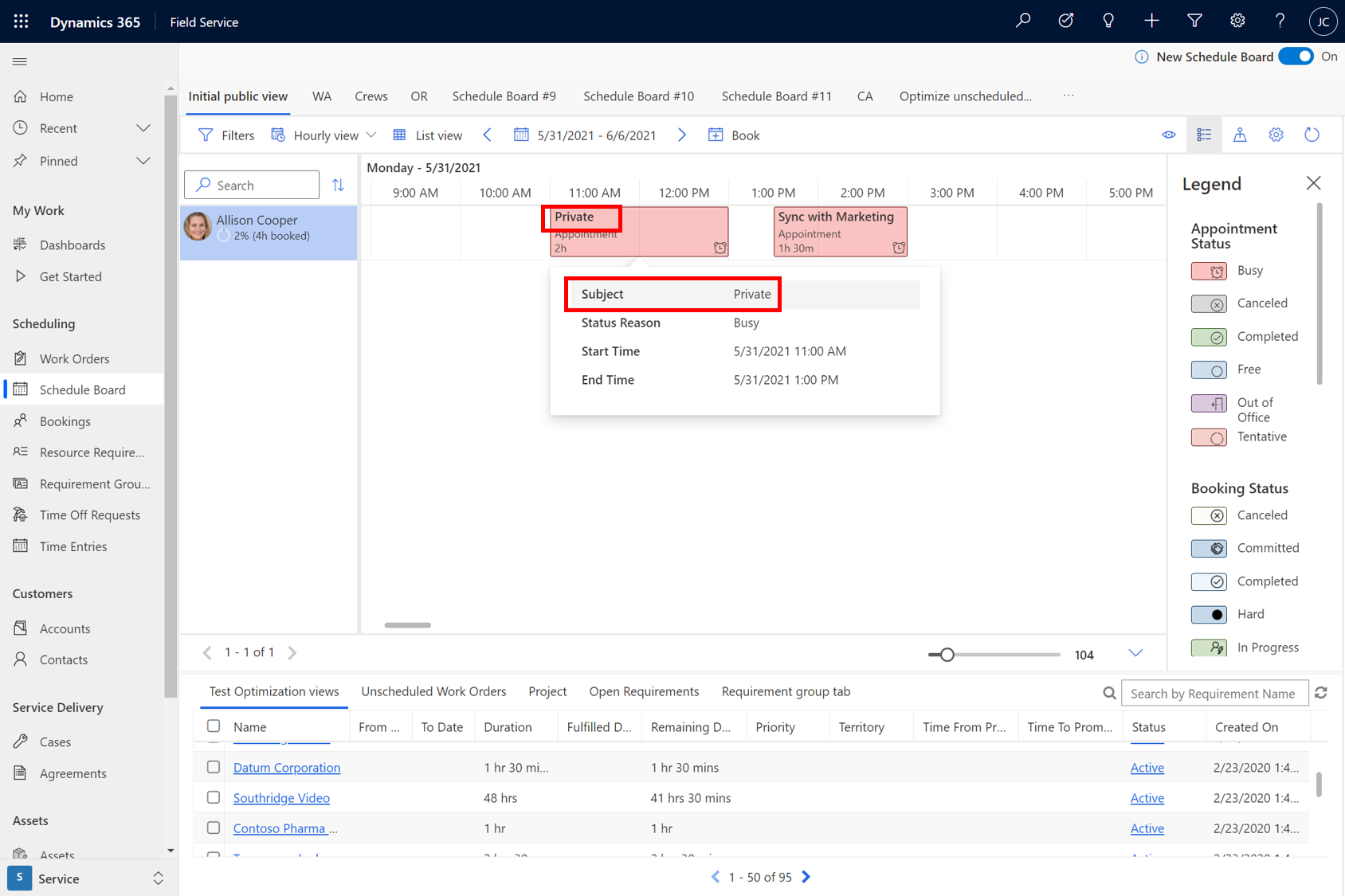Open the Hourly view dropdown
The height and width of the screenshot is (896, 1345).
324,135
